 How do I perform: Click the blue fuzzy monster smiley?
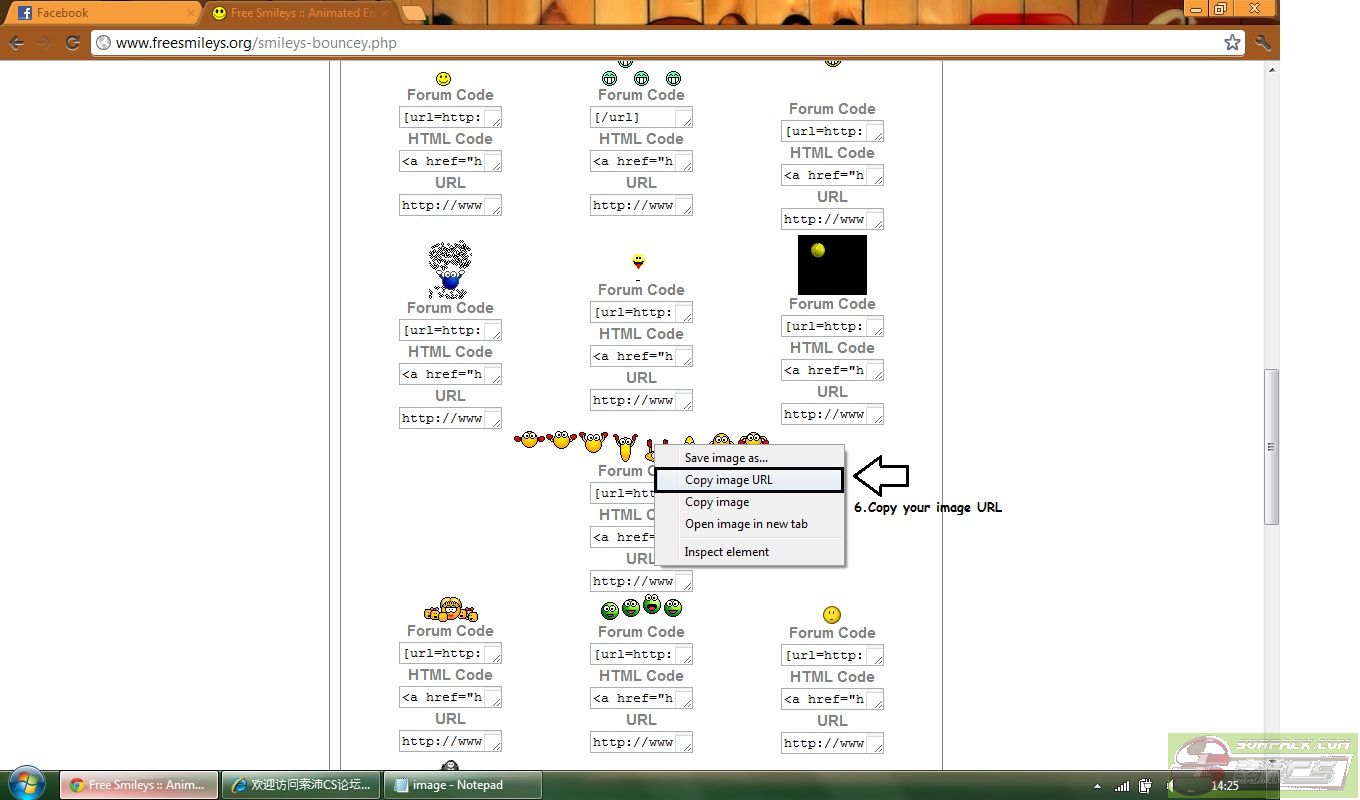450,269
